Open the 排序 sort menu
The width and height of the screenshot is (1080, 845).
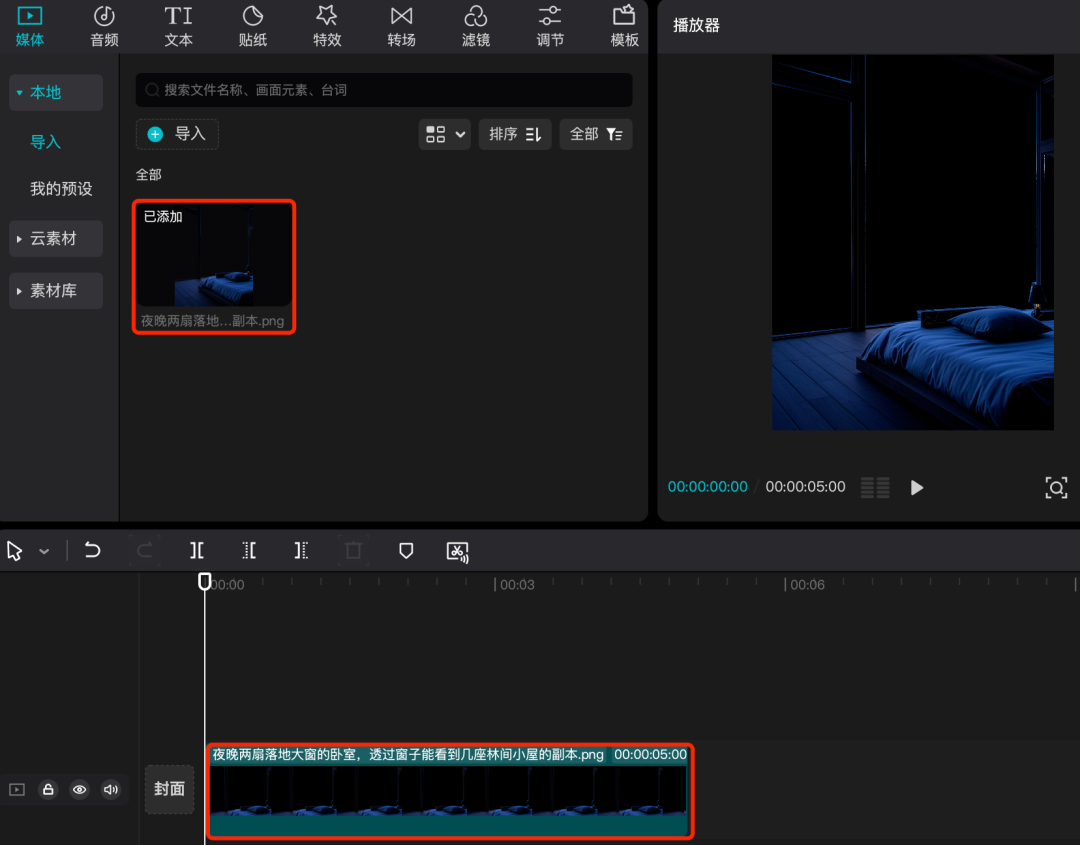point(515,134)
